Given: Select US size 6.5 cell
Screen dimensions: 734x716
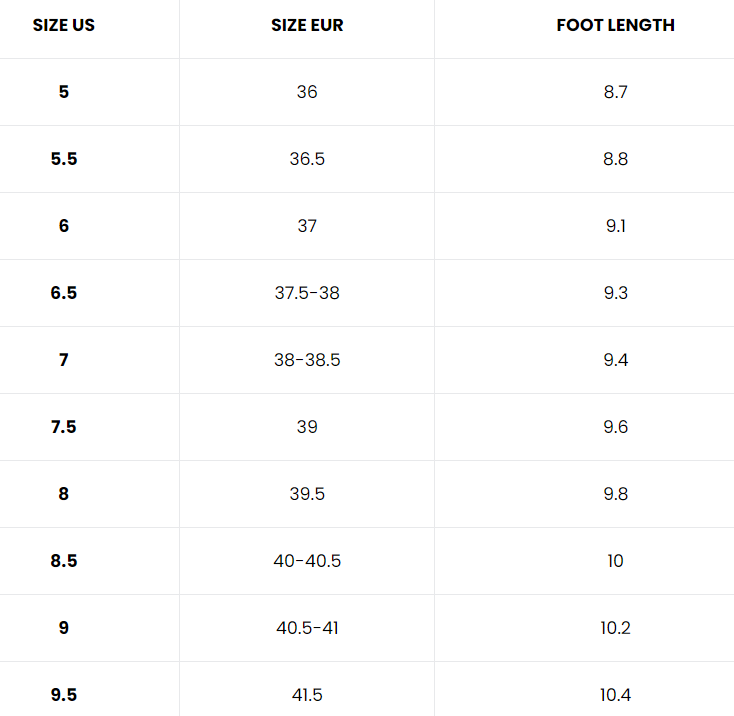Looking at the screenshot, I should [64, 293].
